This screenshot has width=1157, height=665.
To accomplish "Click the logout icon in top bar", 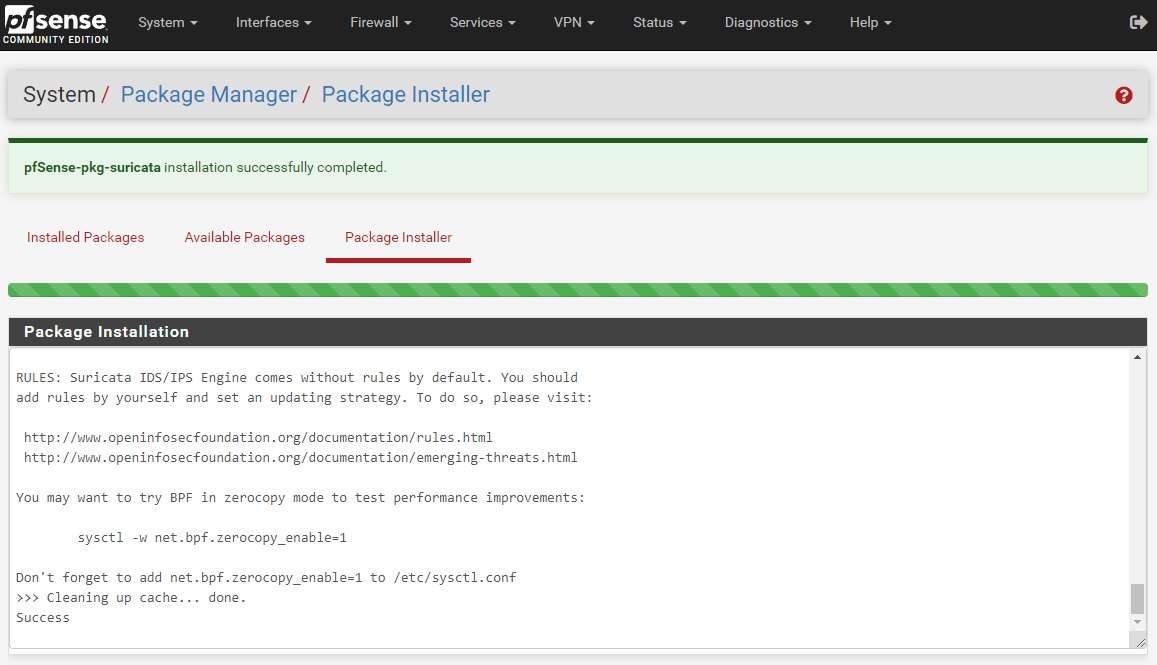I will point(1138,23).
